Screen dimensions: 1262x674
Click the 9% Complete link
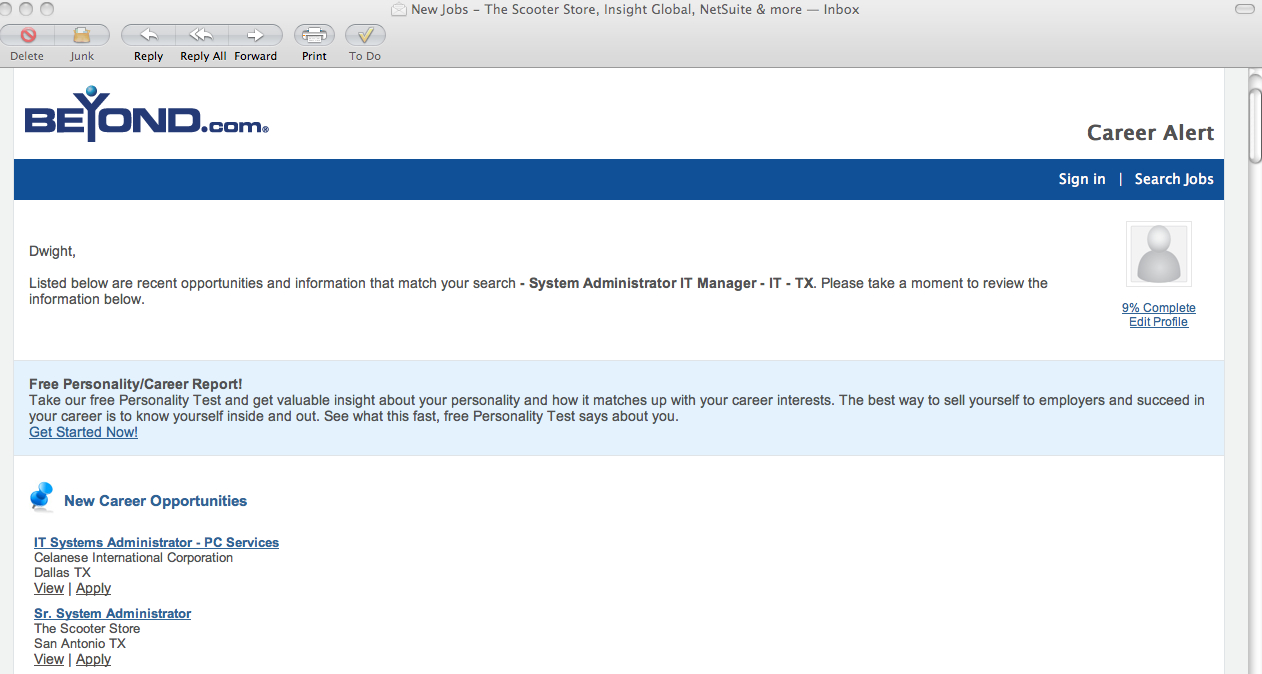[1158, 308]
